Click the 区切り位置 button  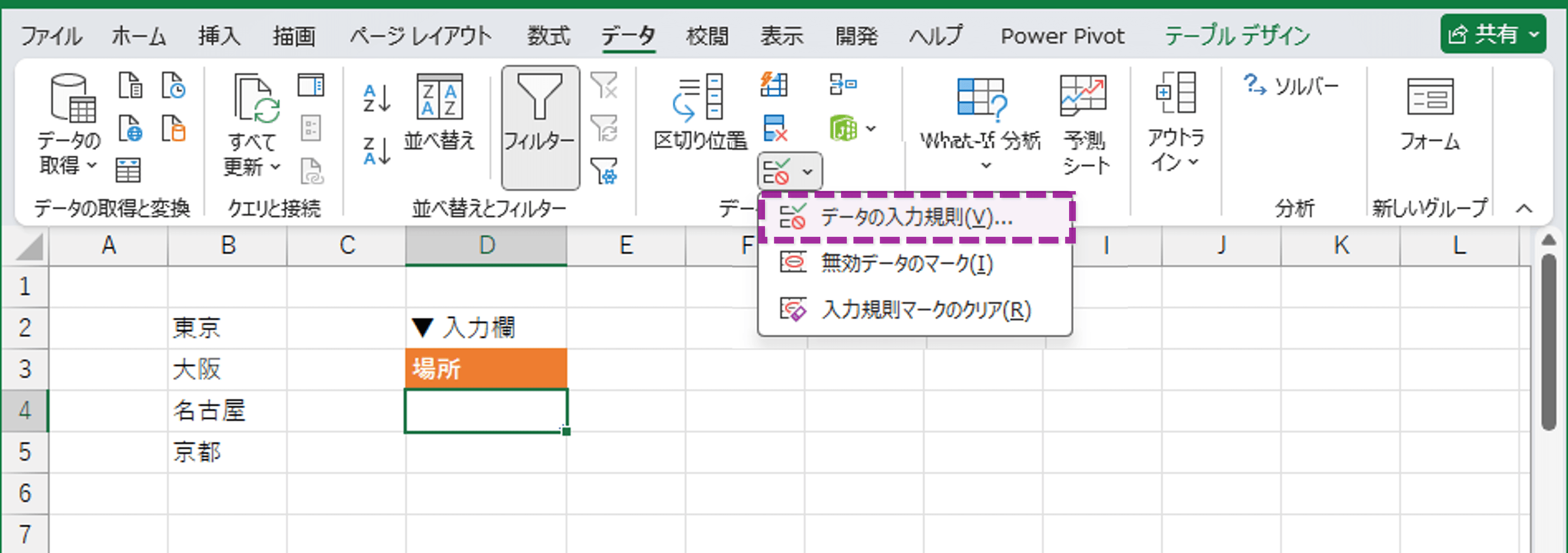pos(700,113)
